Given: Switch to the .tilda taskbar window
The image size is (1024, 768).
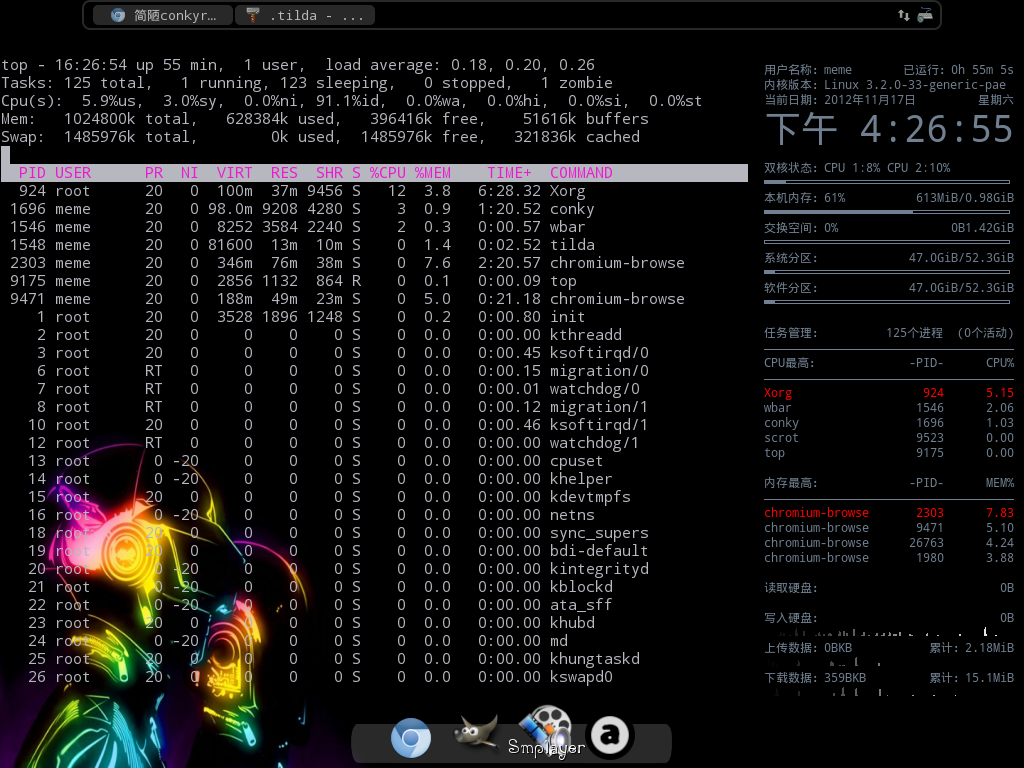Looking at the screenshot, I should coord(305,15).
